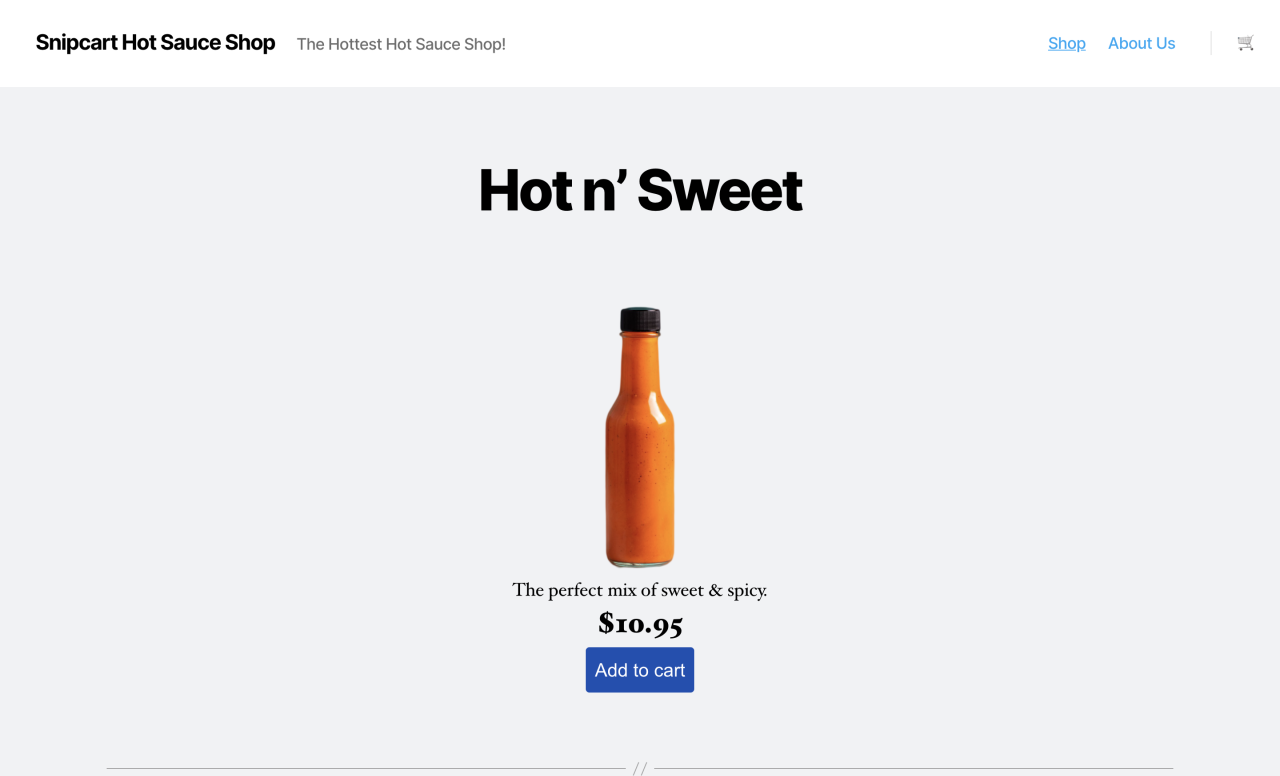Click the vertical separator beside the cart
1280x776 pixels.
[1211, 43]
